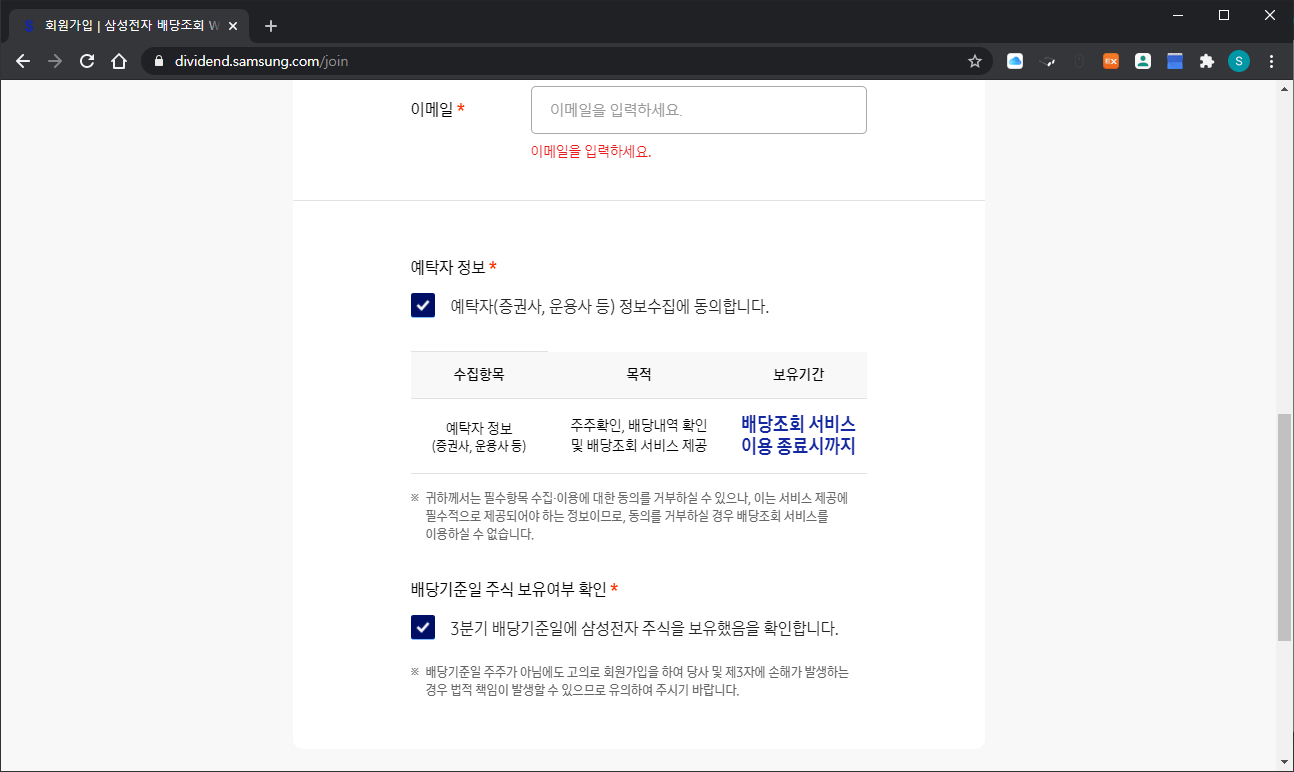Open a new tab with plus button
Image resolution: width=1294 pixels, height=772 pixels.
tap(270, 26)
